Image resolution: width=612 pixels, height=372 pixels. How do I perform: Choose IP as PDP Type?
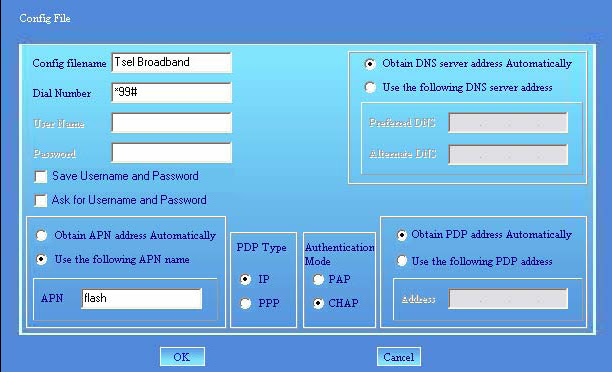point(246,279)
